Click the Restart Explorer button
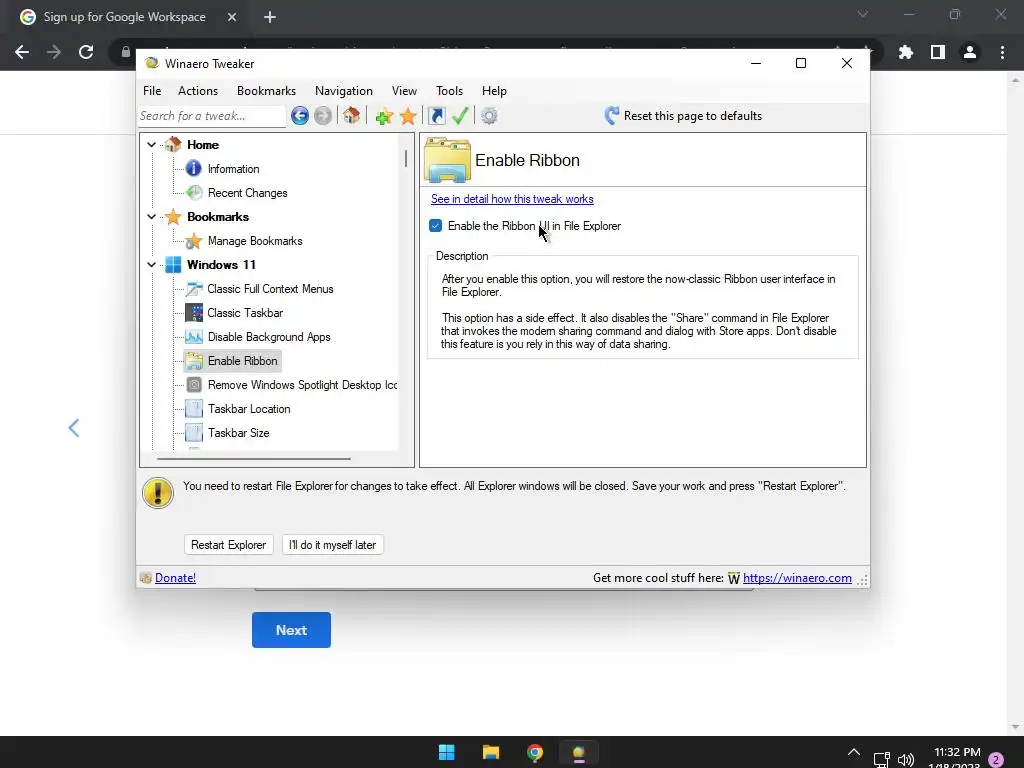This screenshot has height=768, width=1024. [229, 545]
